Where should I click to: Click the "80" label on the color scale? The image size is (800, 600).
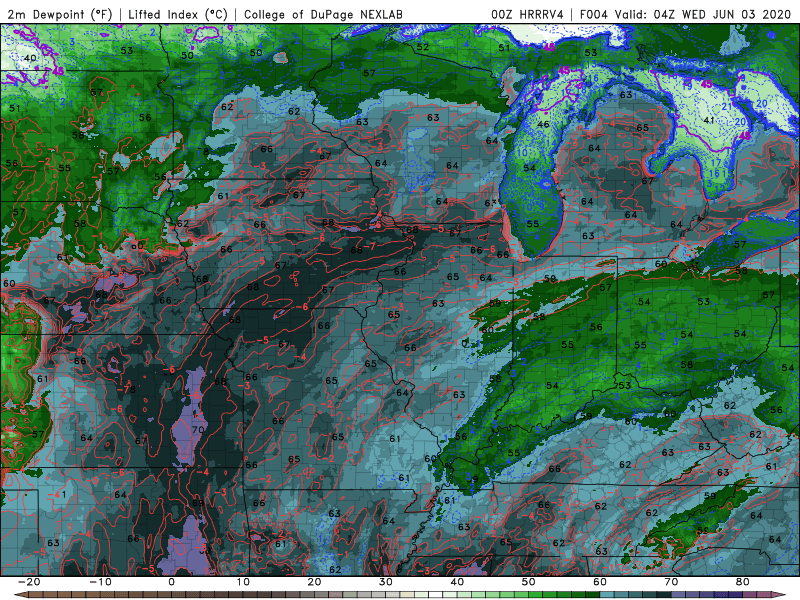(743, 582)
